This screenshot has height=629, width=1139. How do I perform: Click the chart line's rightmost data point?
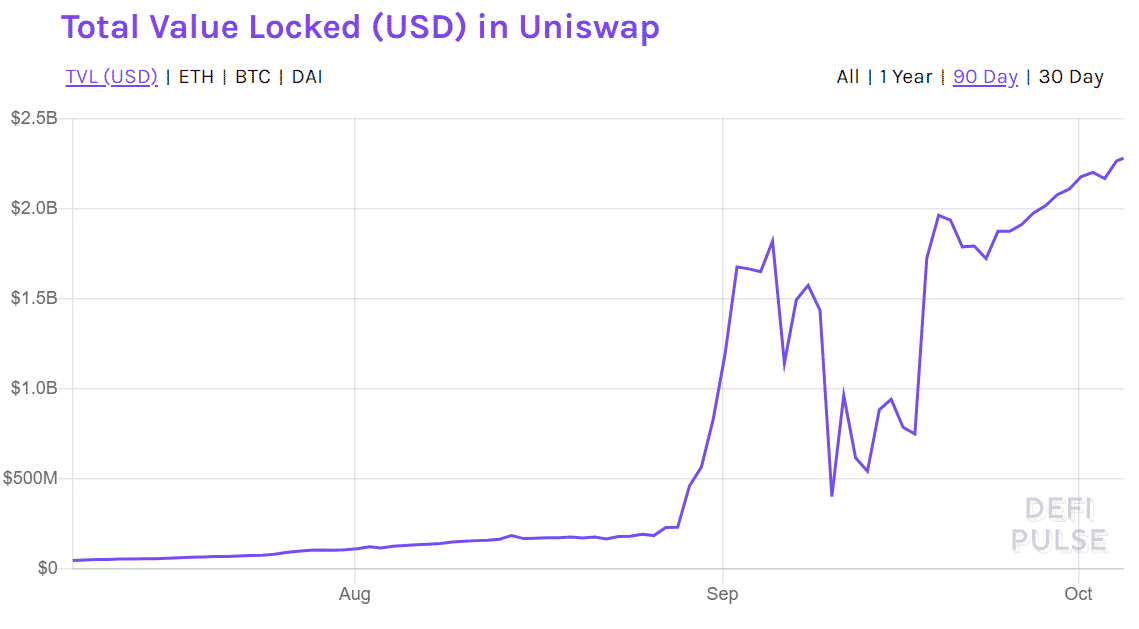pyautogui.click(x=1122, y=158)
